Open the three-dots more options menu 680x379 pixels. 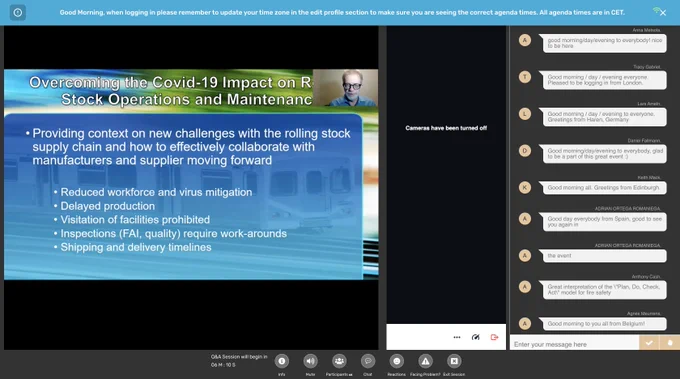coord(457,337)
